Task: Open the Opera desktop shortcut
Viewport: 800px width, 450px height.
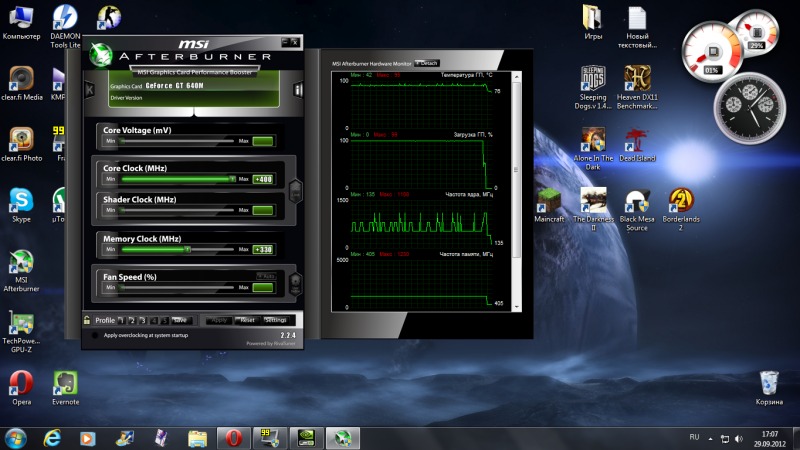Action: [21, 388]
